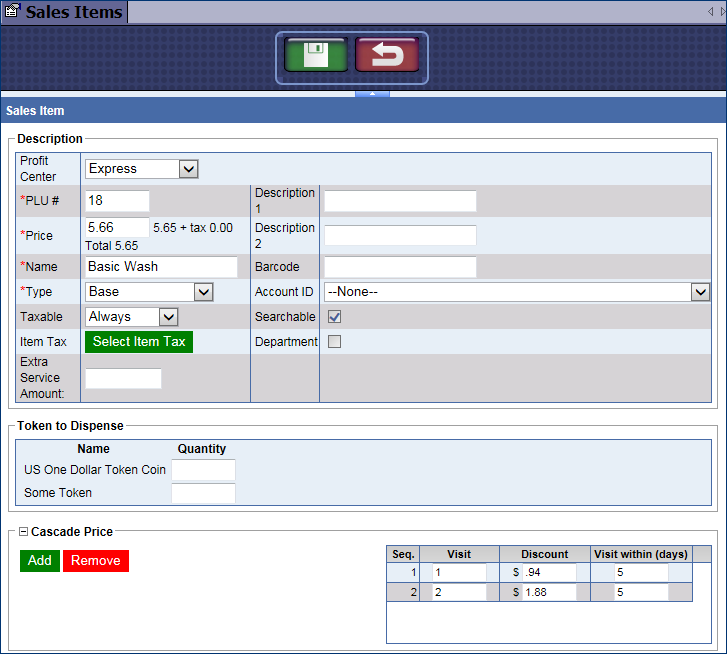This screenshot has height=654, width=727.
Task: Open the Account ID dropdown
Action: tap(699, 292)
